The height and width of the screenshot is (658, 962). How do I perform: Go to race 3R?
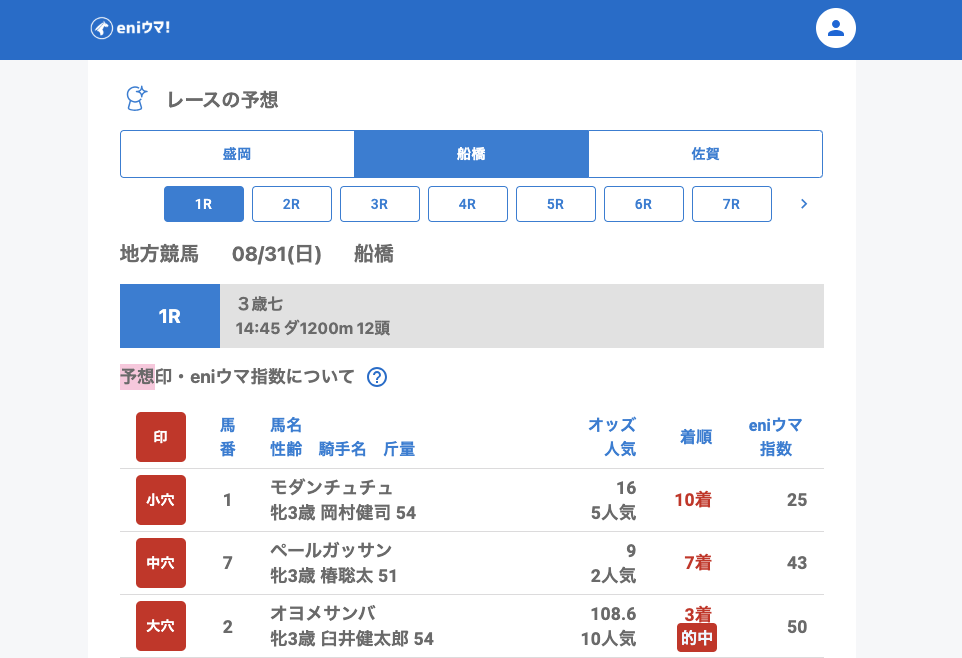pos(380,204)
